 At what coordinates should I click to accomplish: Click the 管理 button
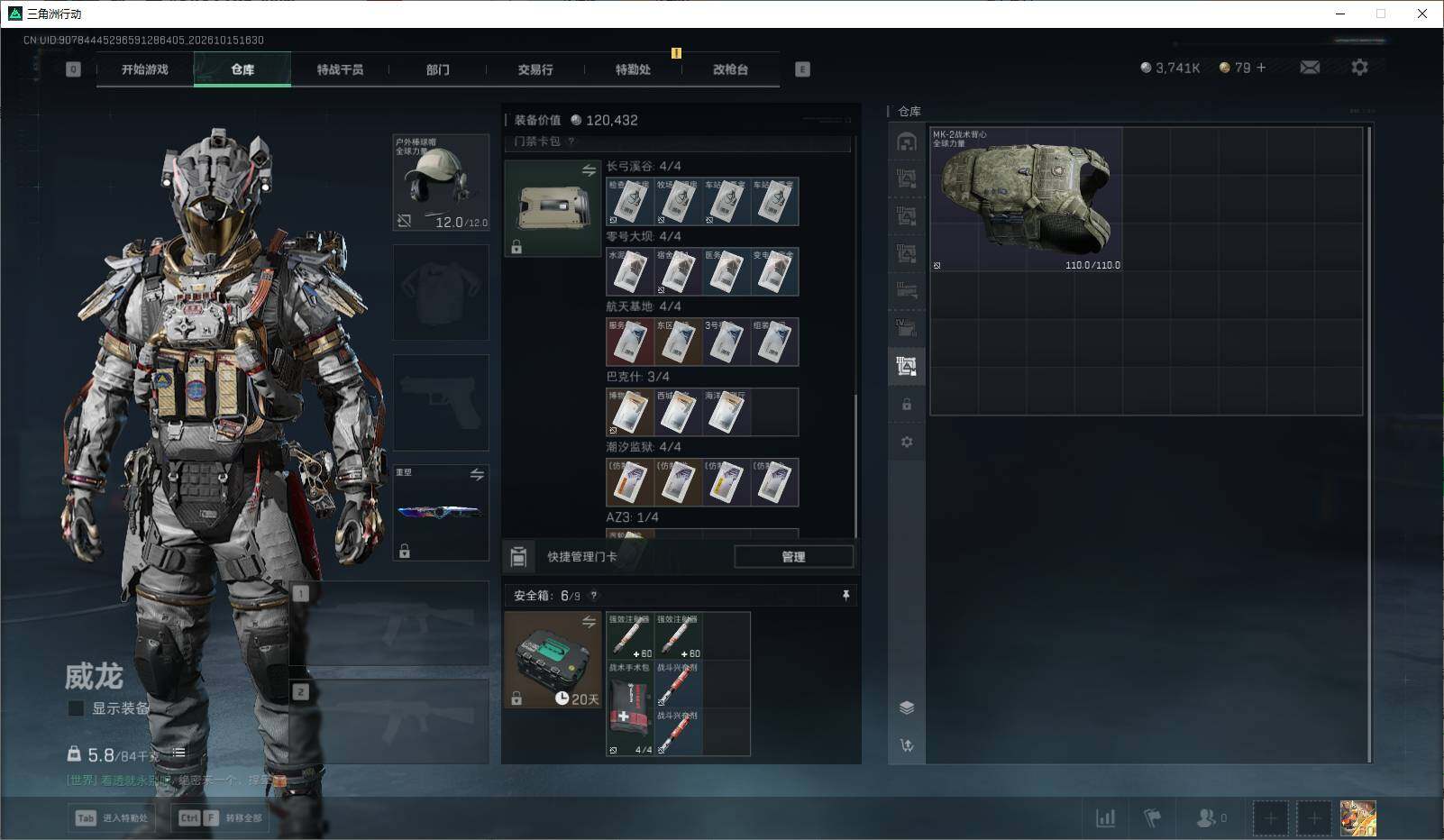[x=793, y=557]
